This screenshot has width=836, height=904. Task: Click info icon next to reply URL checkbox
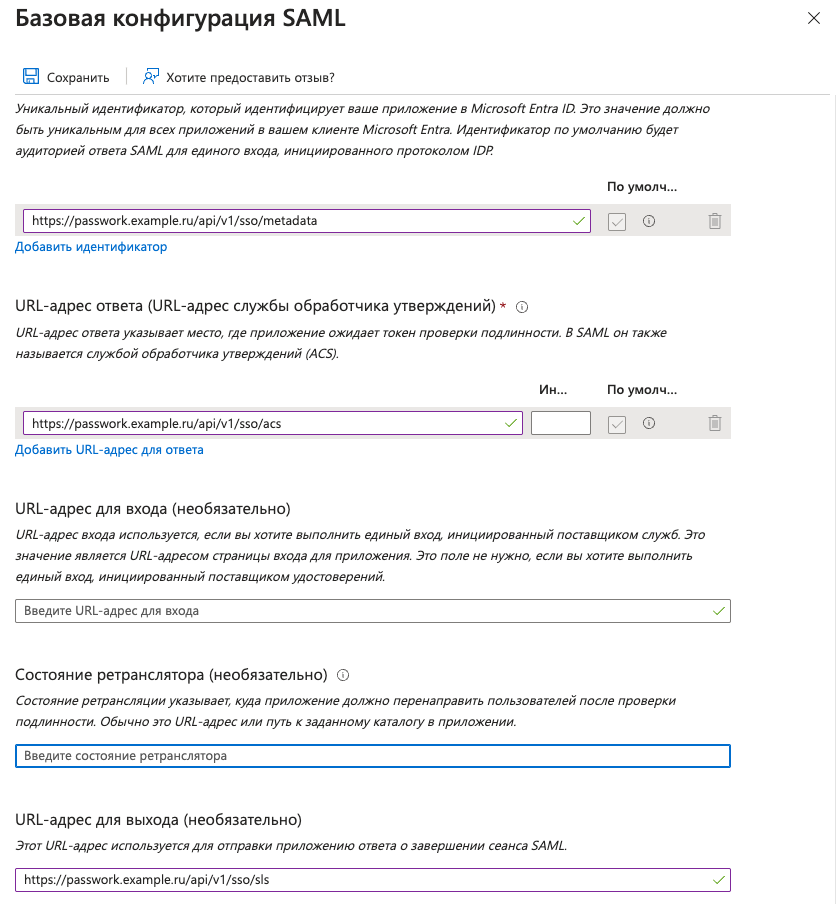point(648,423)
